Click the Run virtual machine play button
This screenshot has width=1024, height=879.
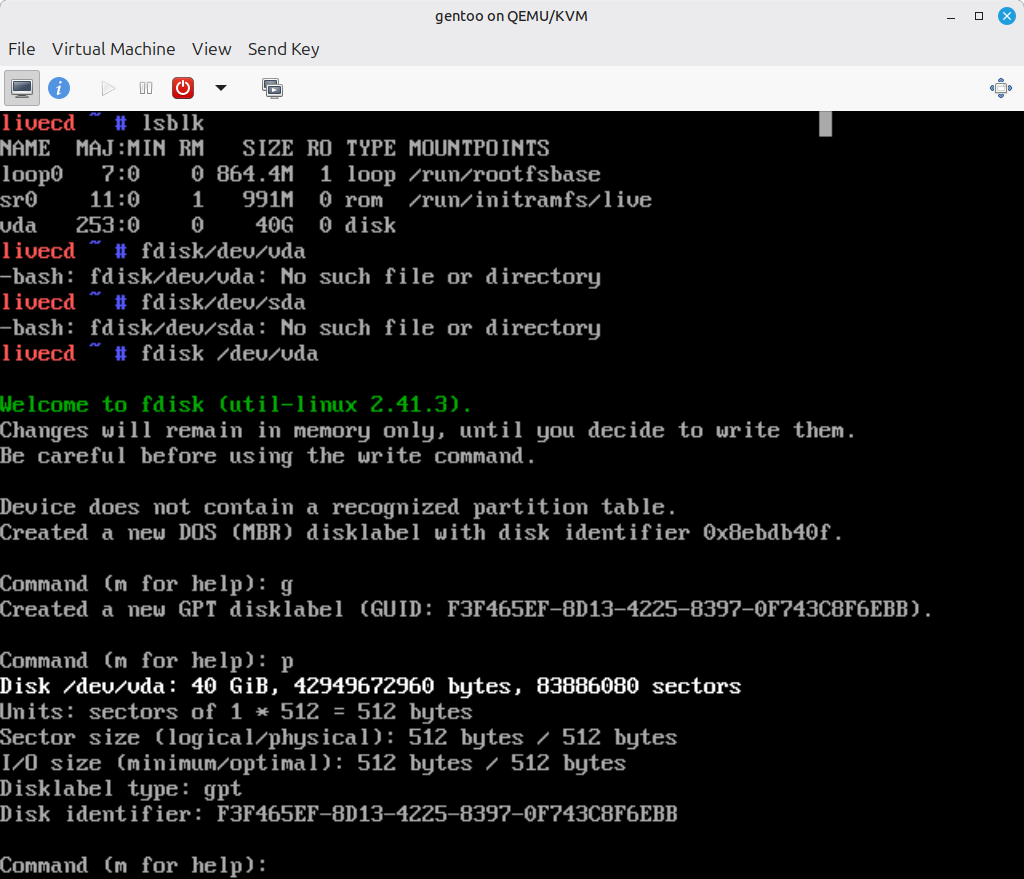[x=108, y=88]
